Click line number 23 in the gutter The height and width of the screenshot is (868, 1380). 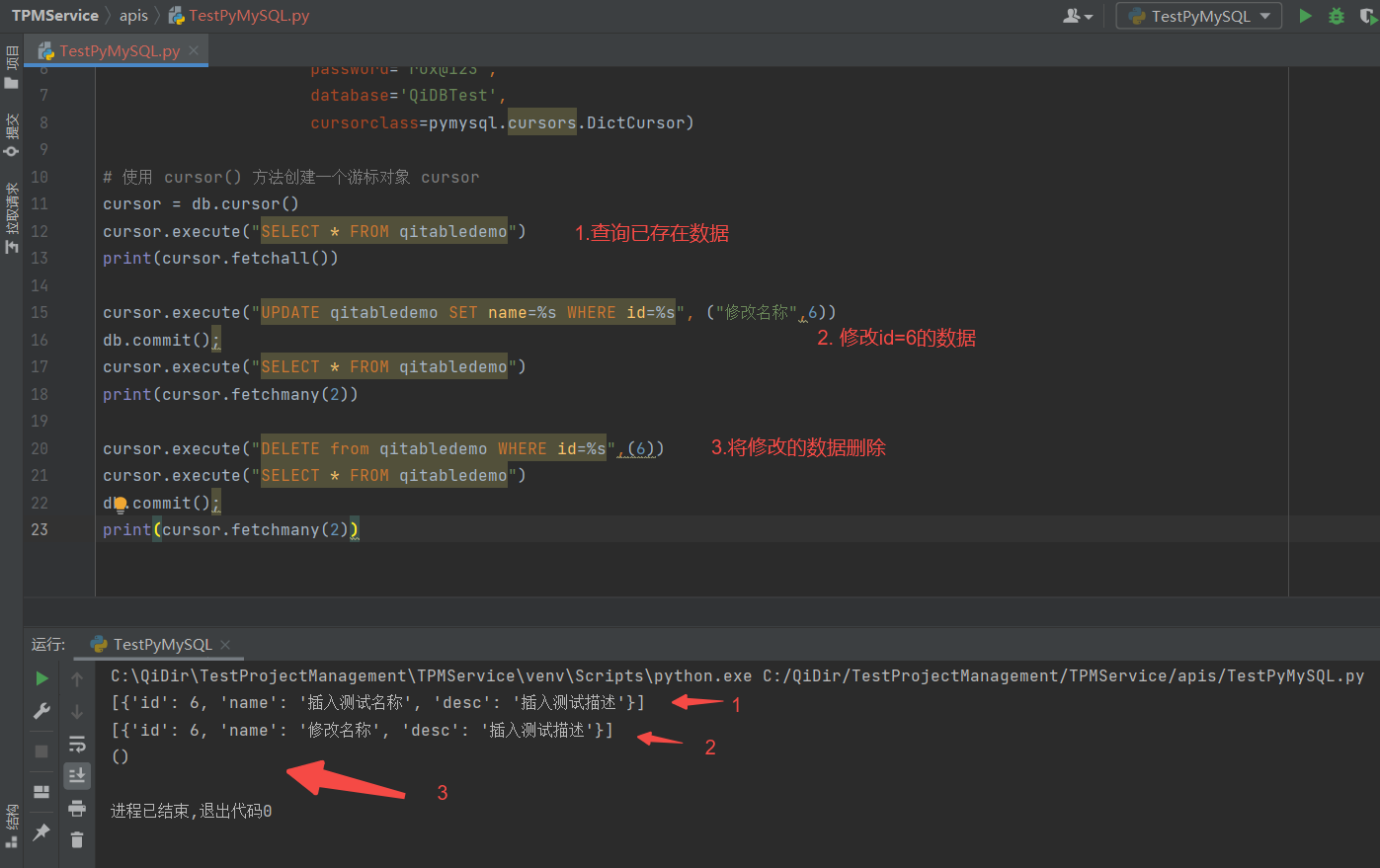tap(40, 529)
